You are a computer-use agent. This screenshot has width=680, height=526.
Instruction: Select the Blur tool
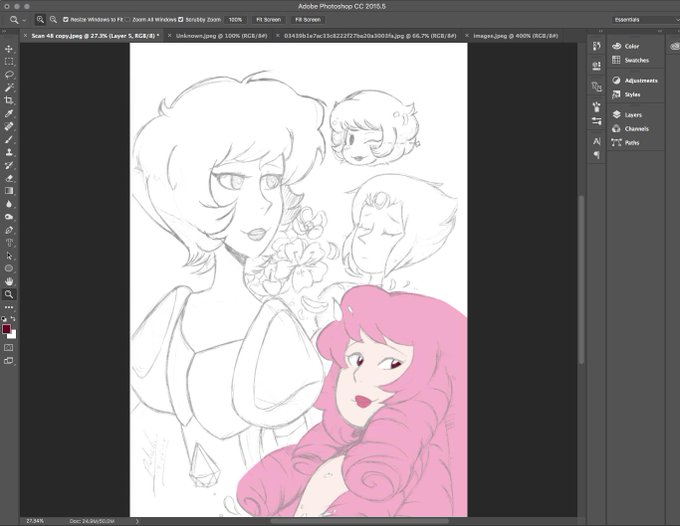click(x=9, y=204)
